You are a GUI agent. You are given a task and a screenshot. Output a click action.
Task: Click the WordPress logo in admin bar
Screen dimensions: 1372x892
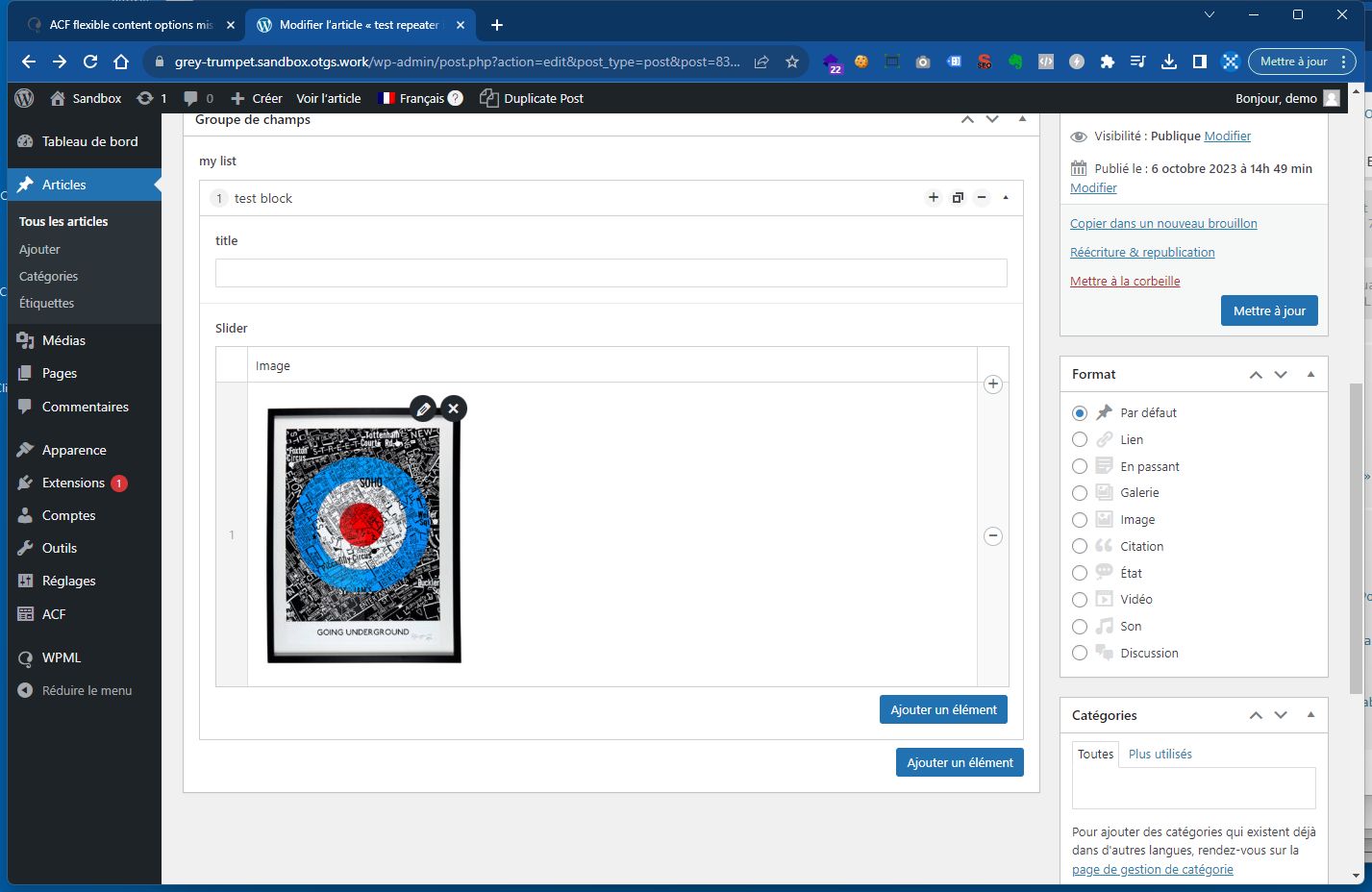pyautogui.click(x=25, y=98)
